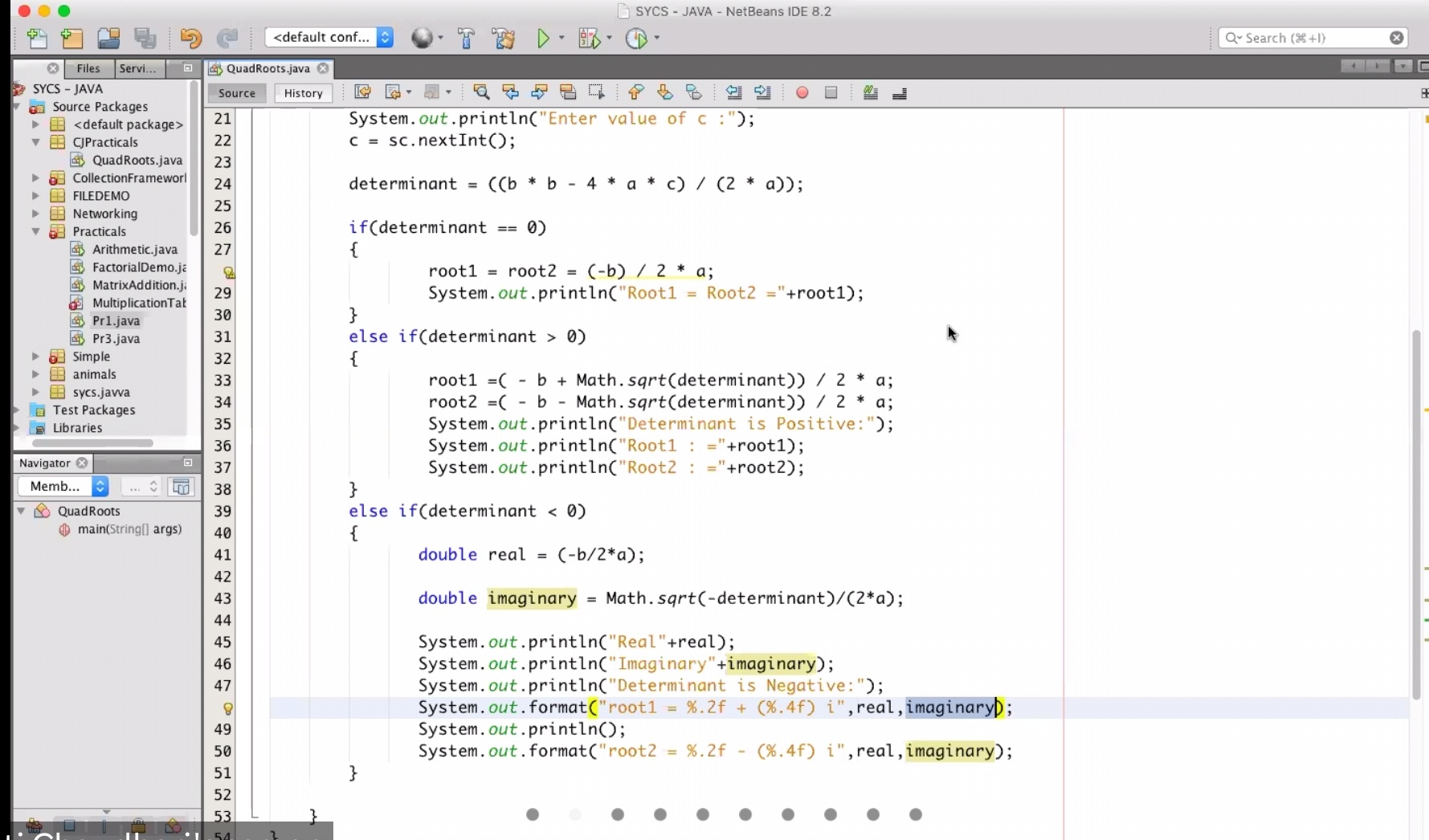The image size is (1429, 840).
Task: Switch to the Files tab
Action: coord(88,68)
